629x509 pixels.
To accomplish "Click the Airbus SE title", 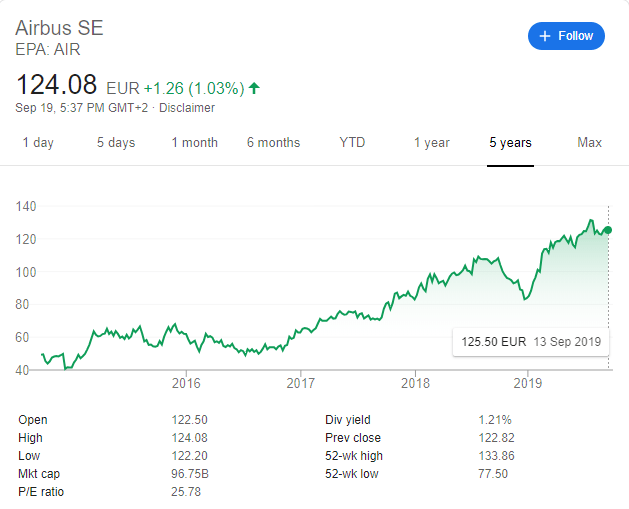I will tap(59, 27).
